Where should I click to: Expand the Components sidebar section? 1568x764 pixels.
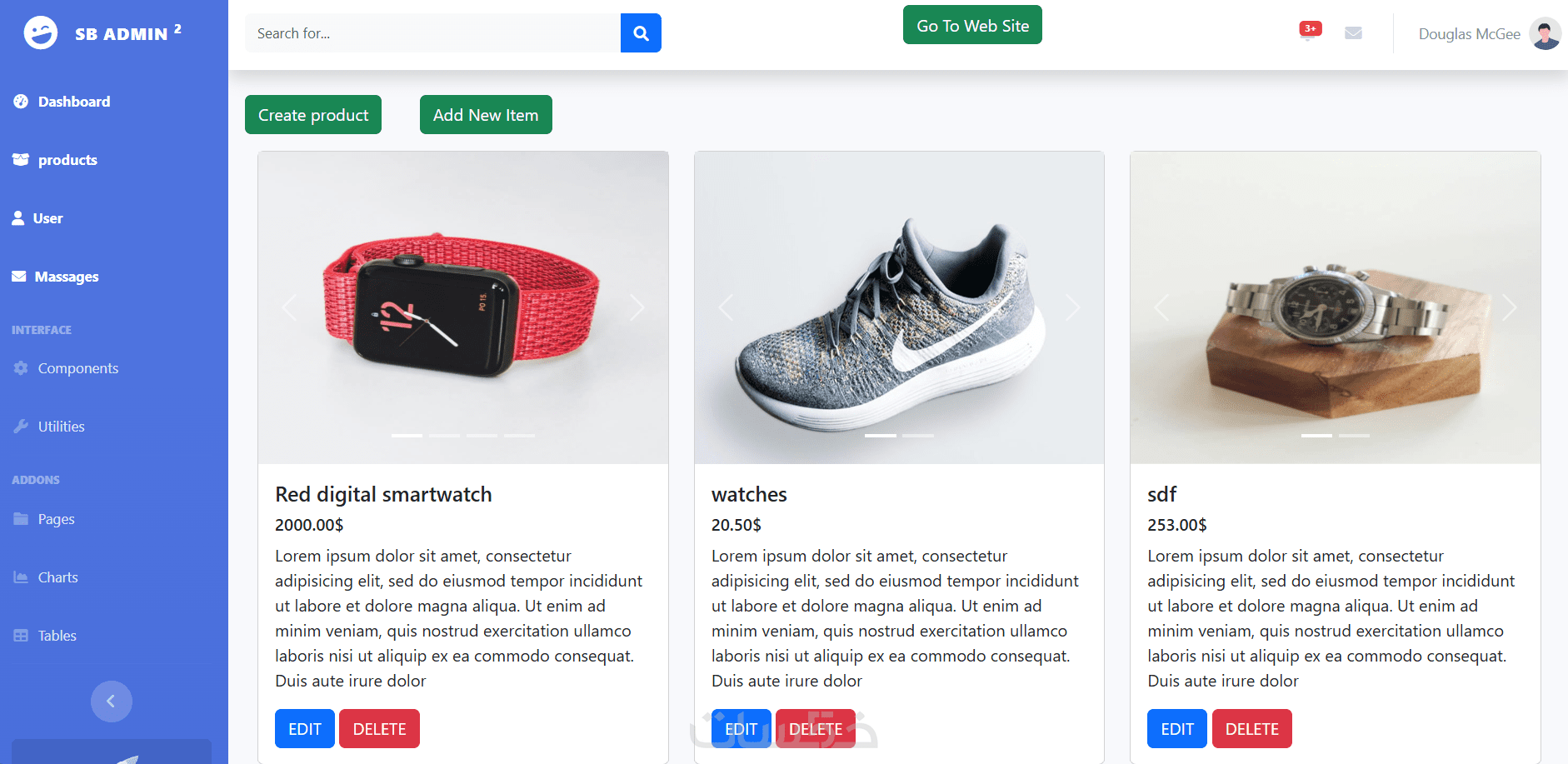tap(77, 368)
